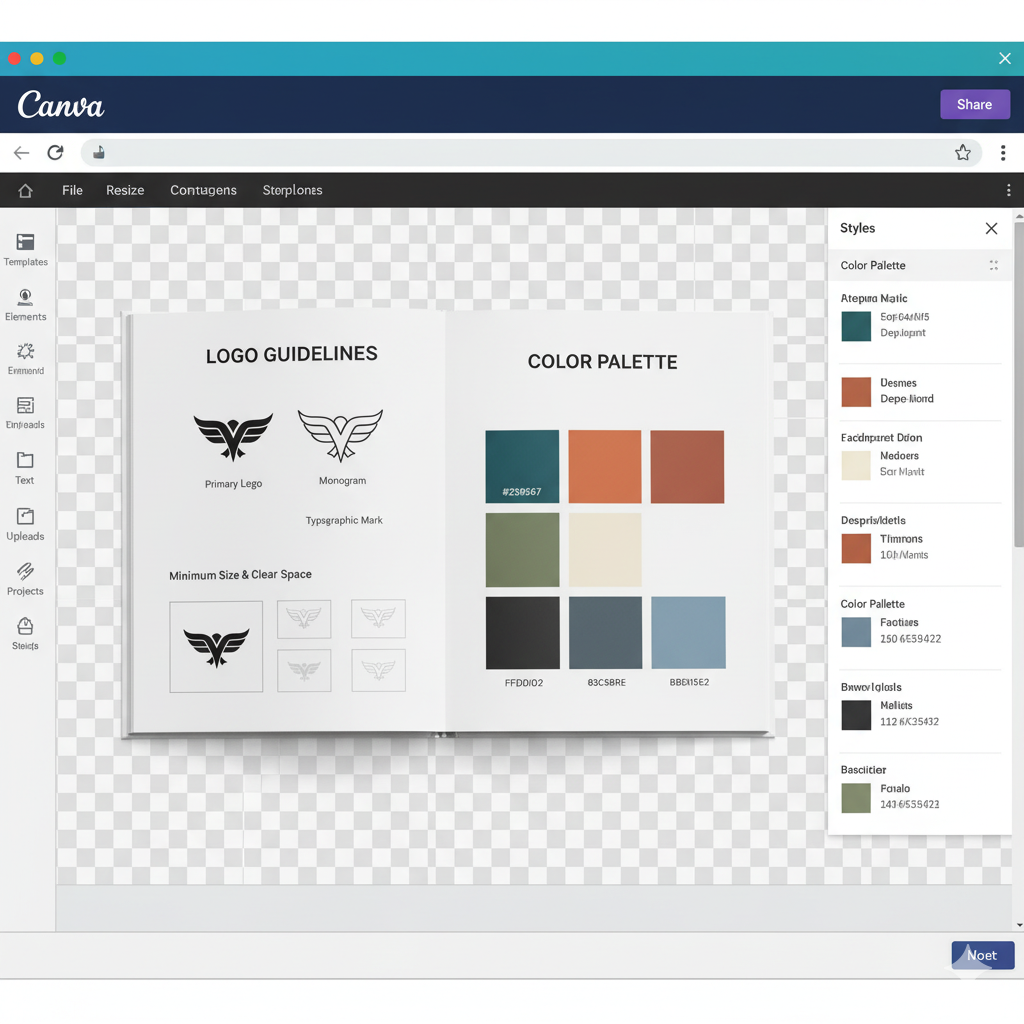This screenshot has height=1024, width=1024.
Task: Click the browser reload icon
Action: [x=55, y=152]
